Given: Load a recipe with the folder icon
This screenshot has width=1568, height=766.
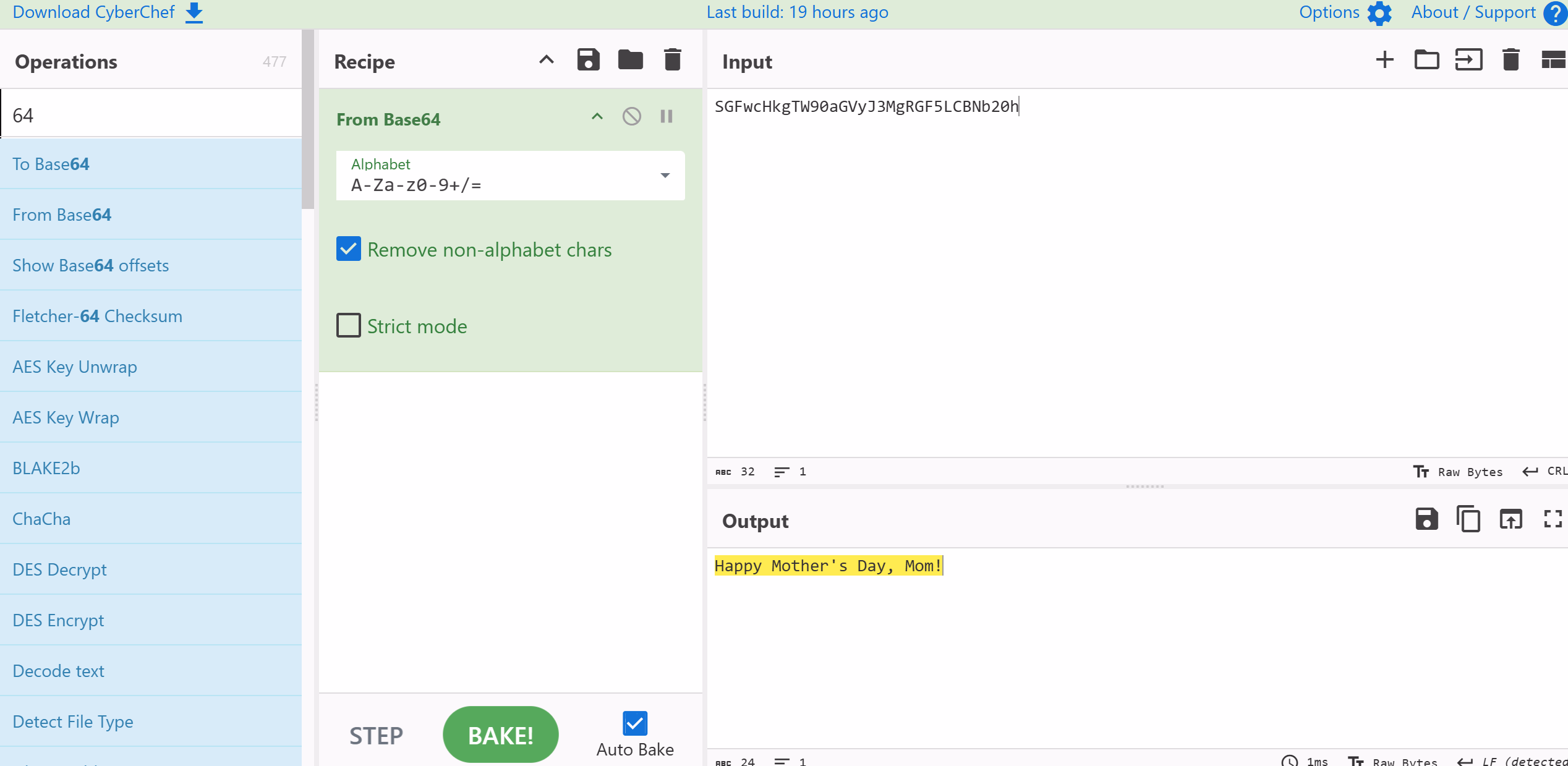Looking at the screenshot, I should click(631, 60).
